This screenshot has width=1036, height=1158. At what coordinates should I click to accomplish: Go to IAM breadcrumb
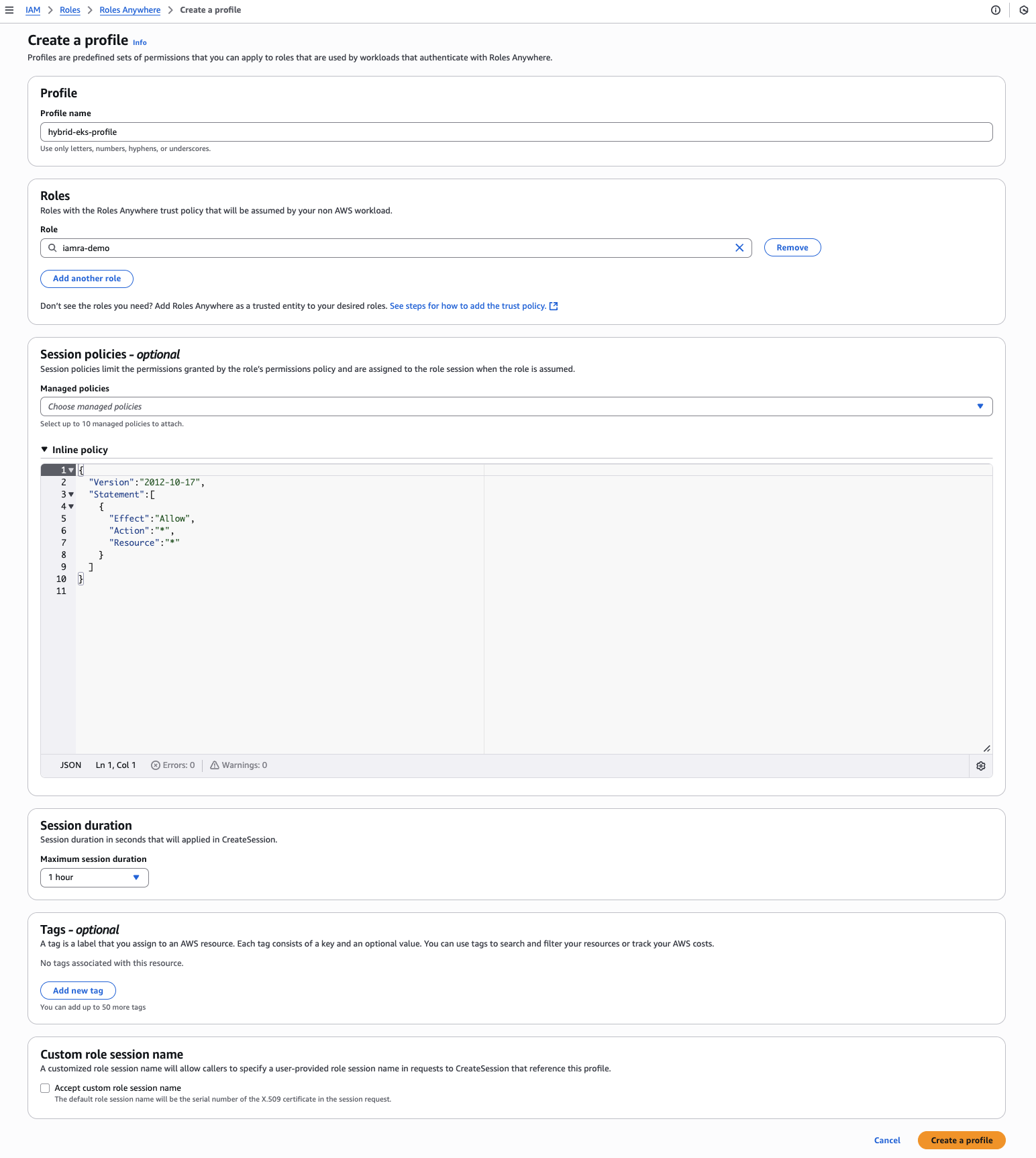point(33,10)
